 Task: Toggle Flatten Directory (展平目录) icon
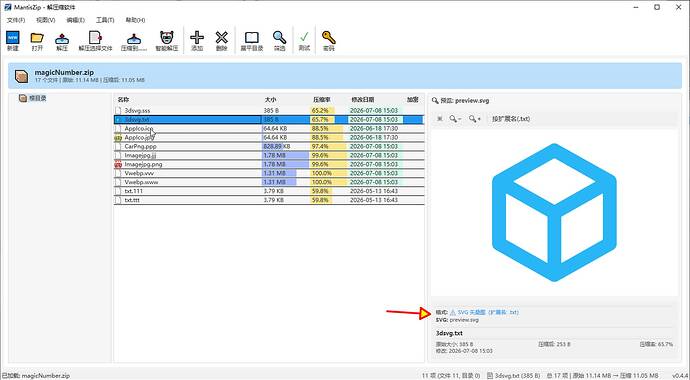click(252, 38)
